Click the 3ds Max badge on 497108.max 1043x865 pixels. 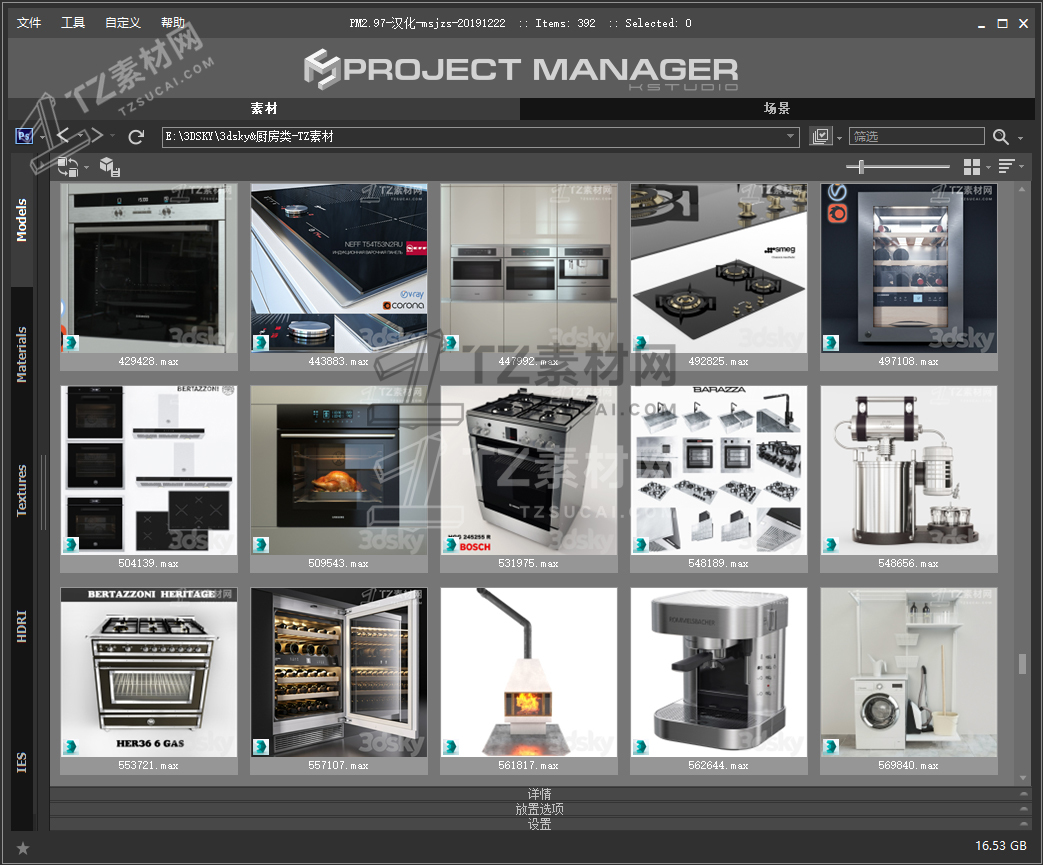[831, 343]
